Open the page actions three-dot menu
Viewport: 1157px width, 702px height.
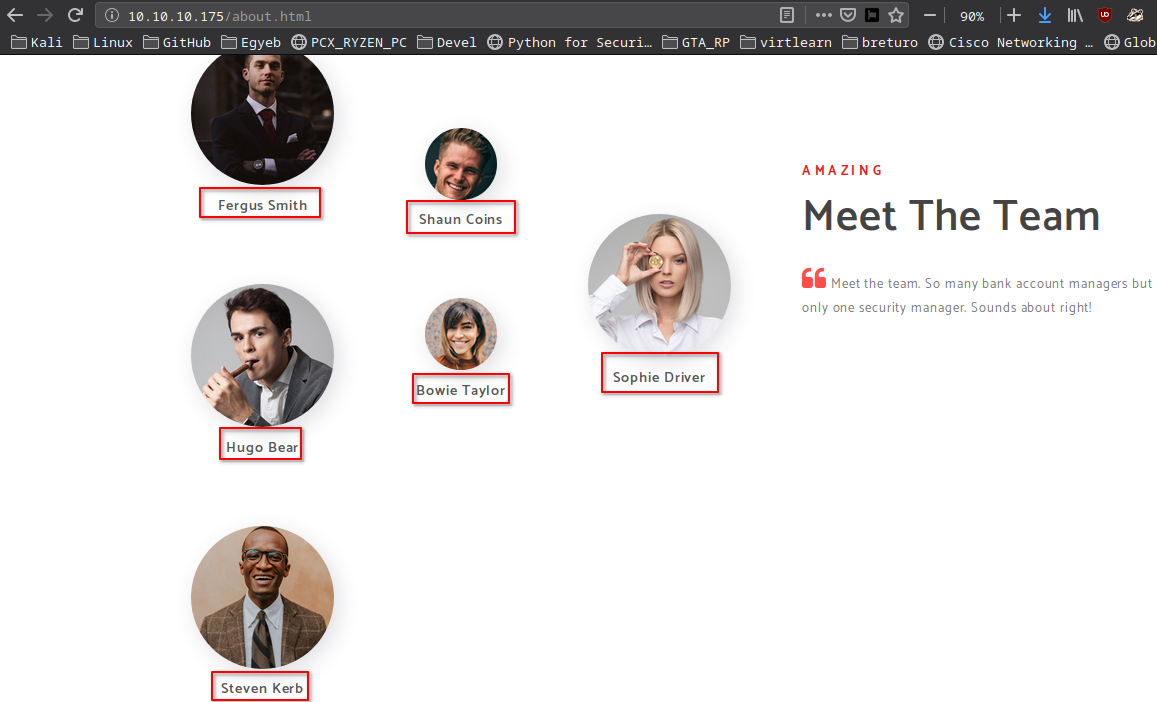coord(823,15)
